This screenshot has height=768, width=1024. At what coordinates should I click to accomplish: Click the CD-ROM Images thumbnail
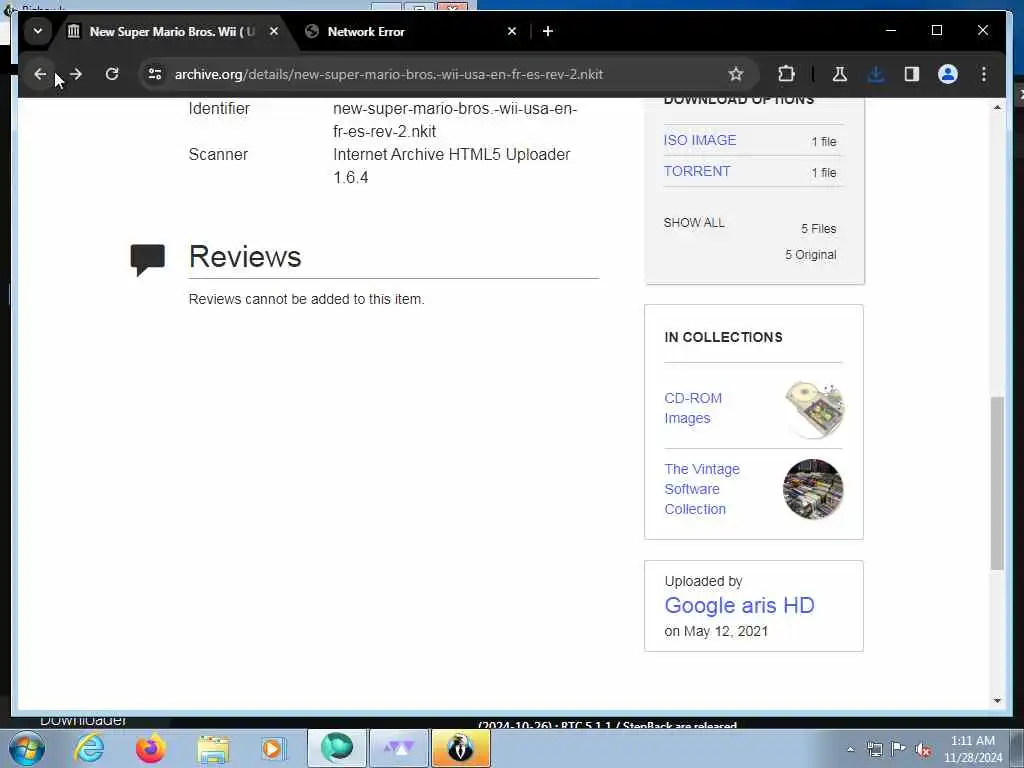[814, 409]
